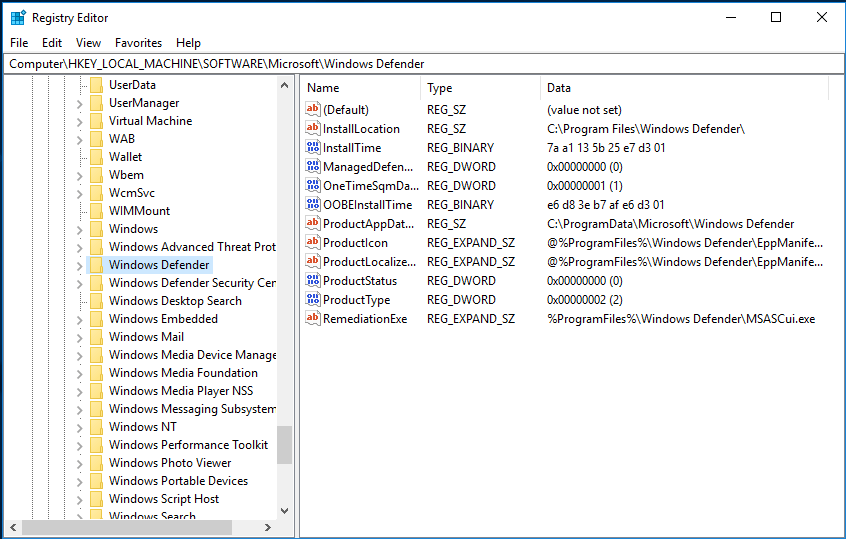Viewport: 846px width, 539px height.
Task: Expand the Windows Defender key
Action: [x=79, y=265]
